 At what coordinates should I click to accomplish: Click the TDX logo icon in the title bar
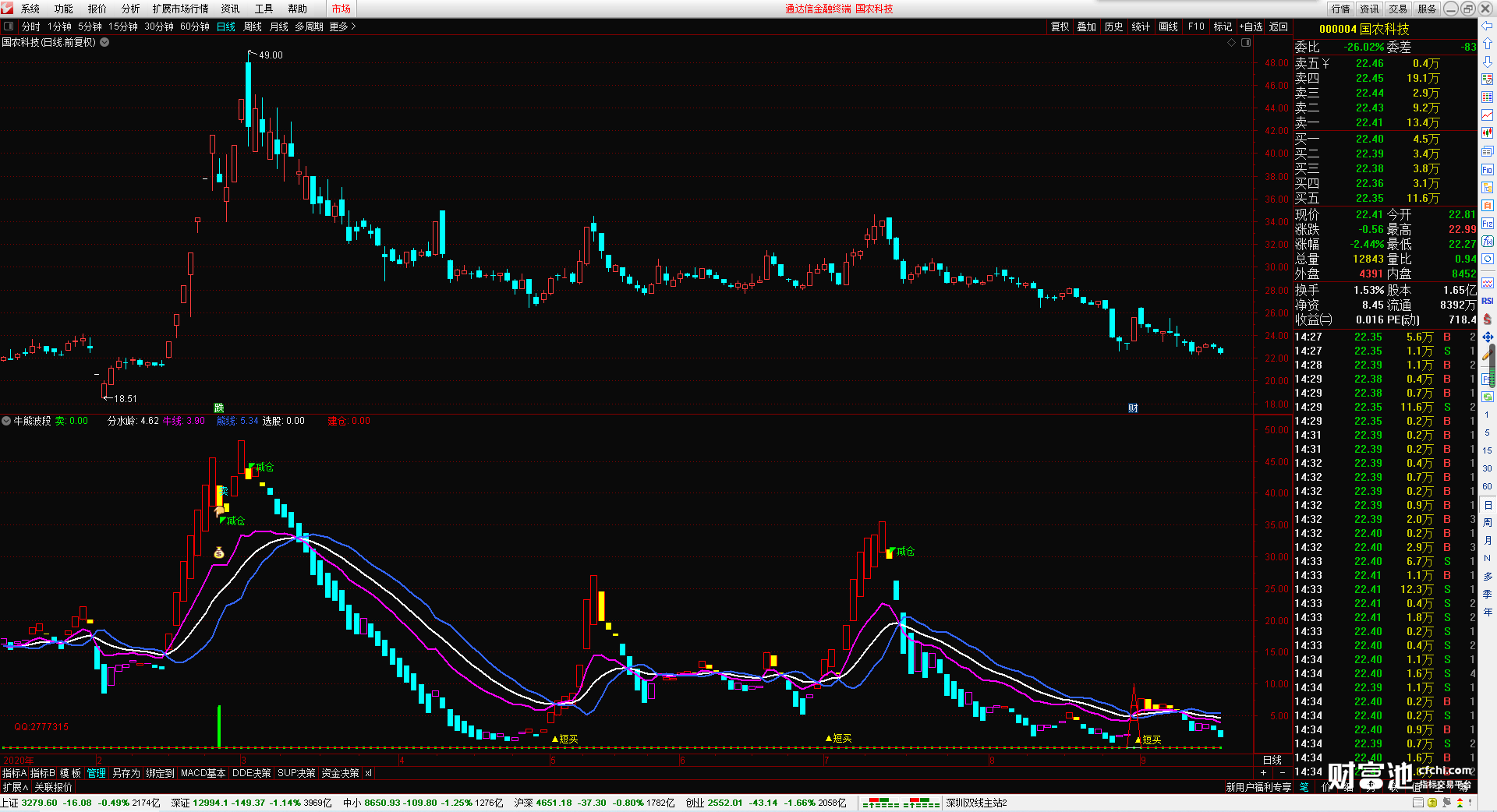pos(7,9)
